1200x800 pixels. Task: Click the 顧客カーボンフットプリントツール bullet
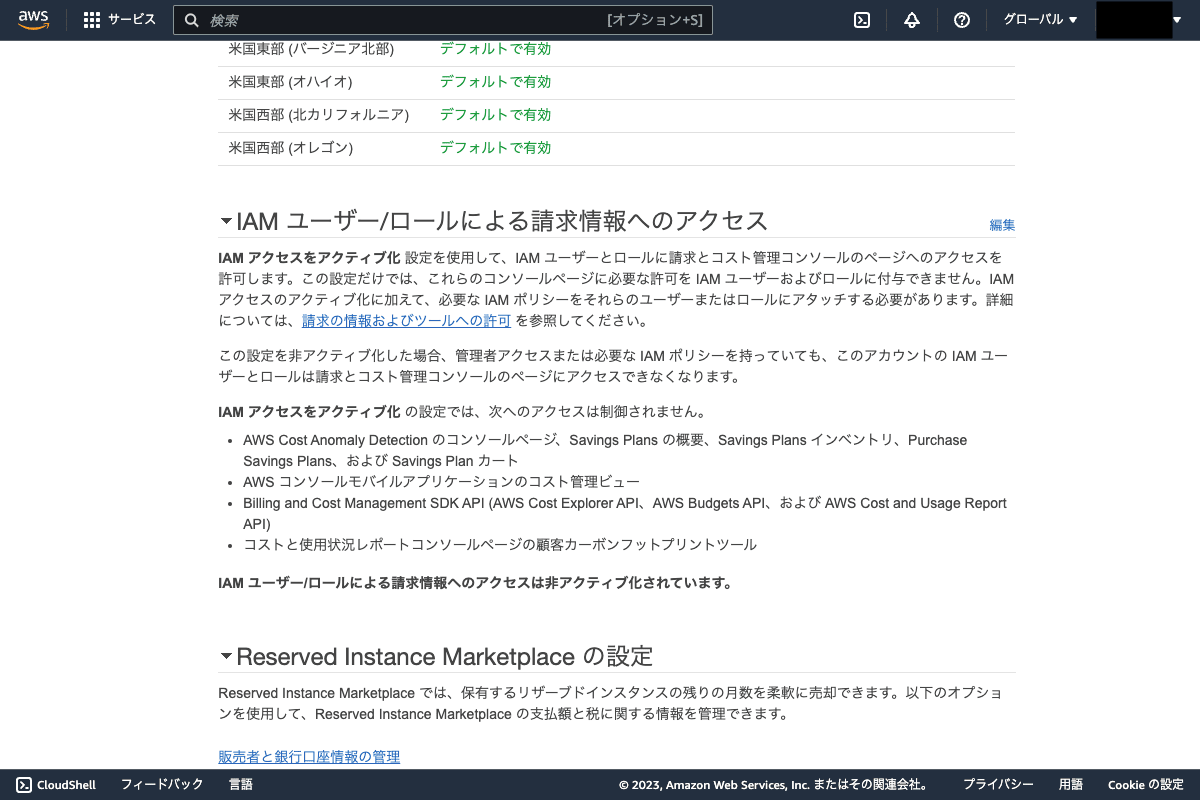tap(500, 545)
